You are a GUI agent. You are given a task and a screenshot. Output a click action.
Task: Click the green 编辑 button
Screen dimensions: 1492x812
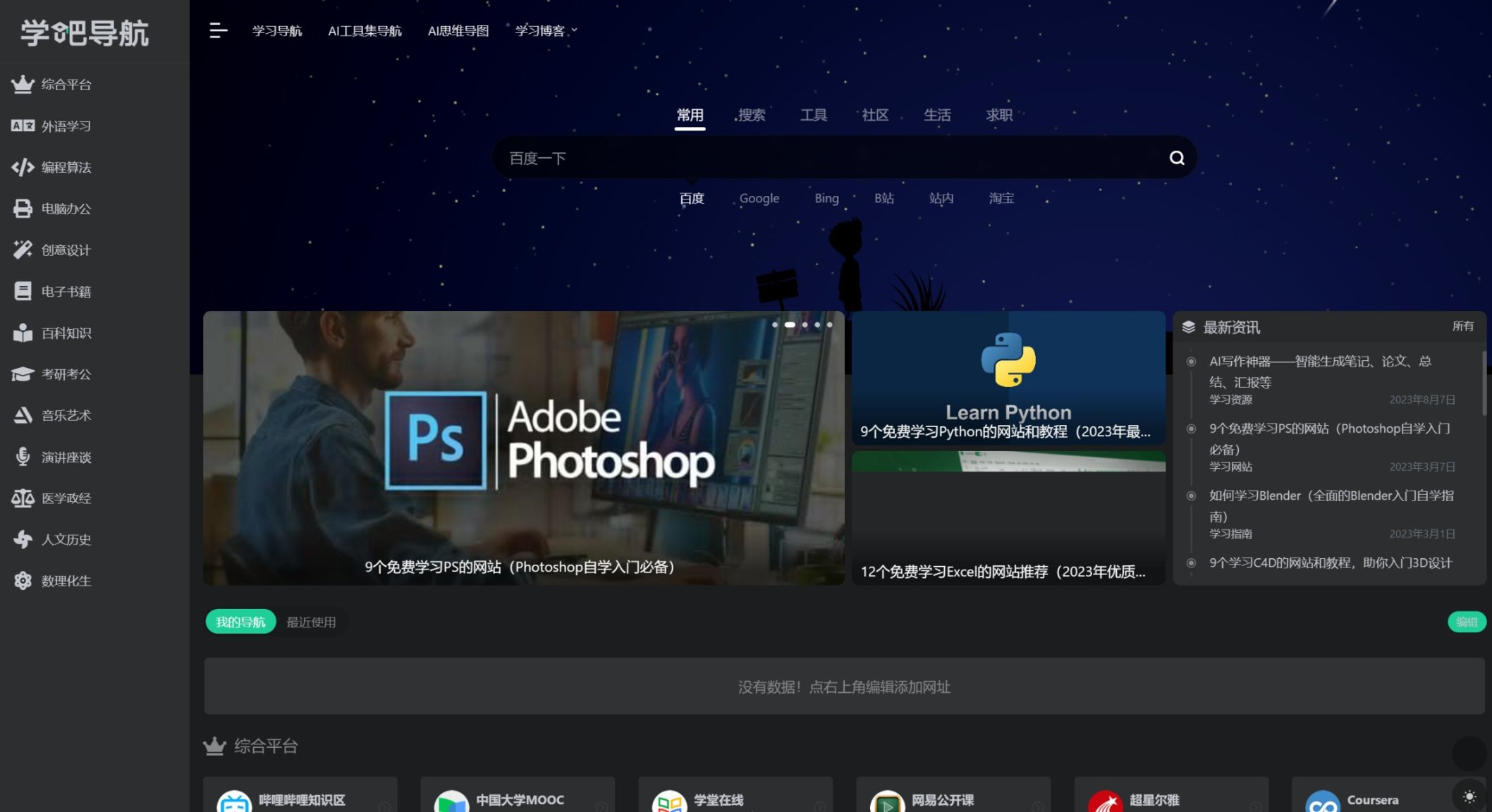pos(1467,622)
